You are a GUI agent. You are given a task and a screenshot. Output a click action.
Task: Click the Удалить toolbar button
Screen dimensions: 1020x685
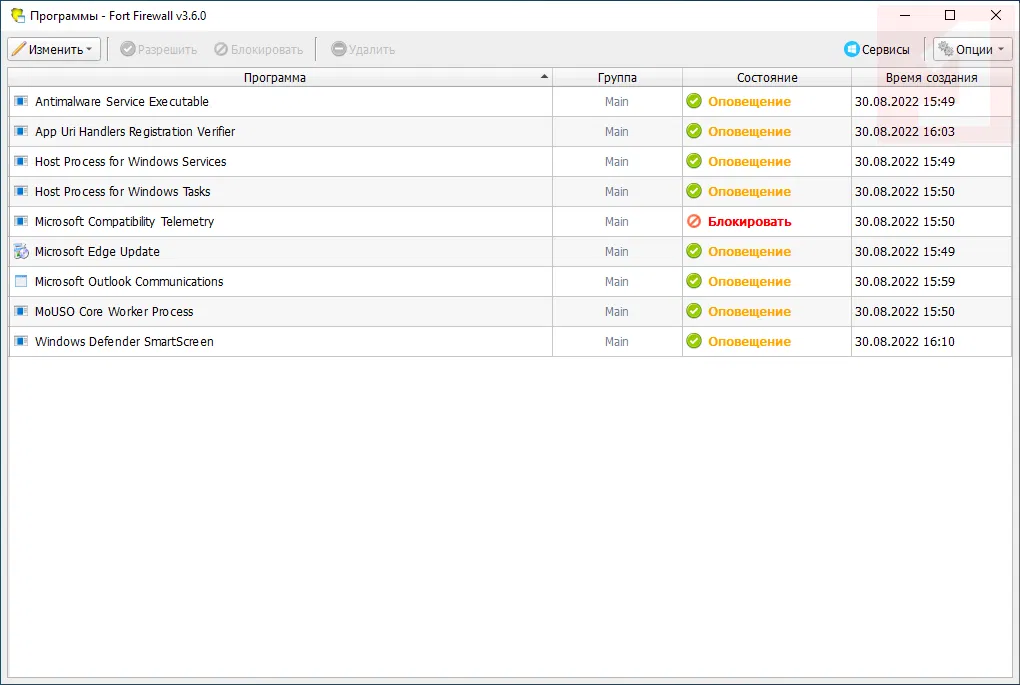pos(363,49)
